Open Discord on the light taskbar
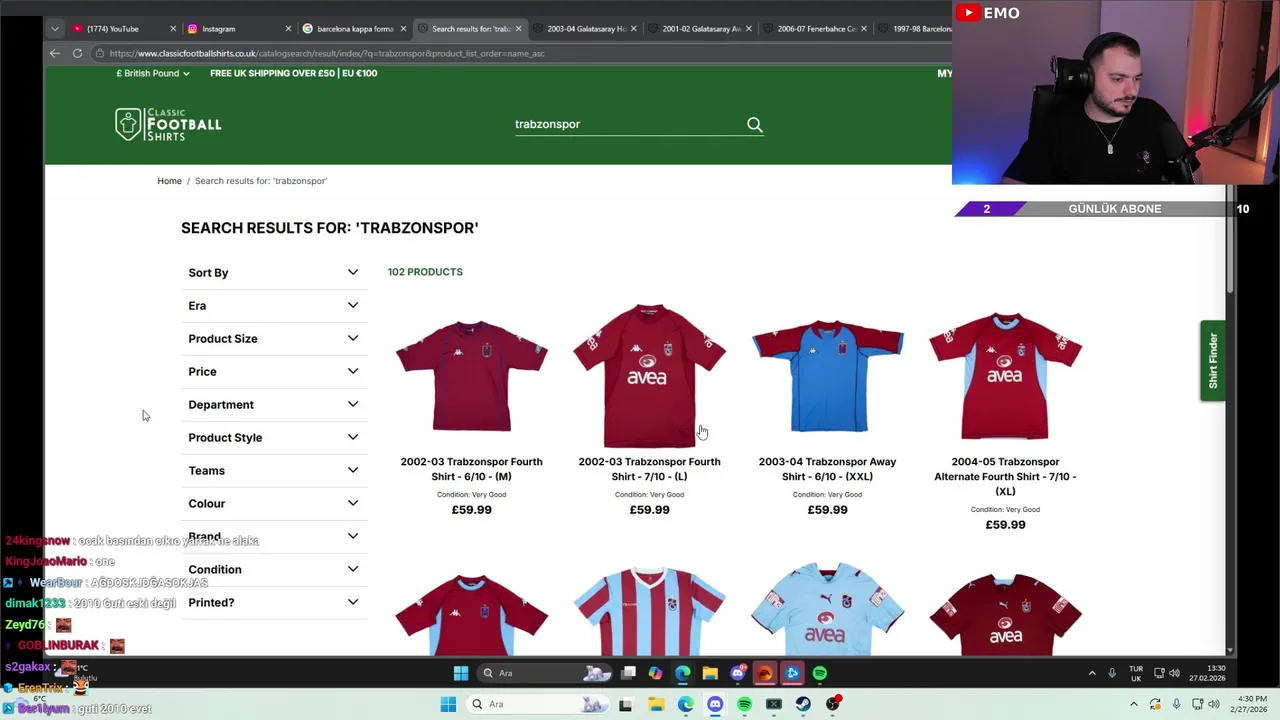The width and height of the screenshot is (1280, 720). [715, 704]
